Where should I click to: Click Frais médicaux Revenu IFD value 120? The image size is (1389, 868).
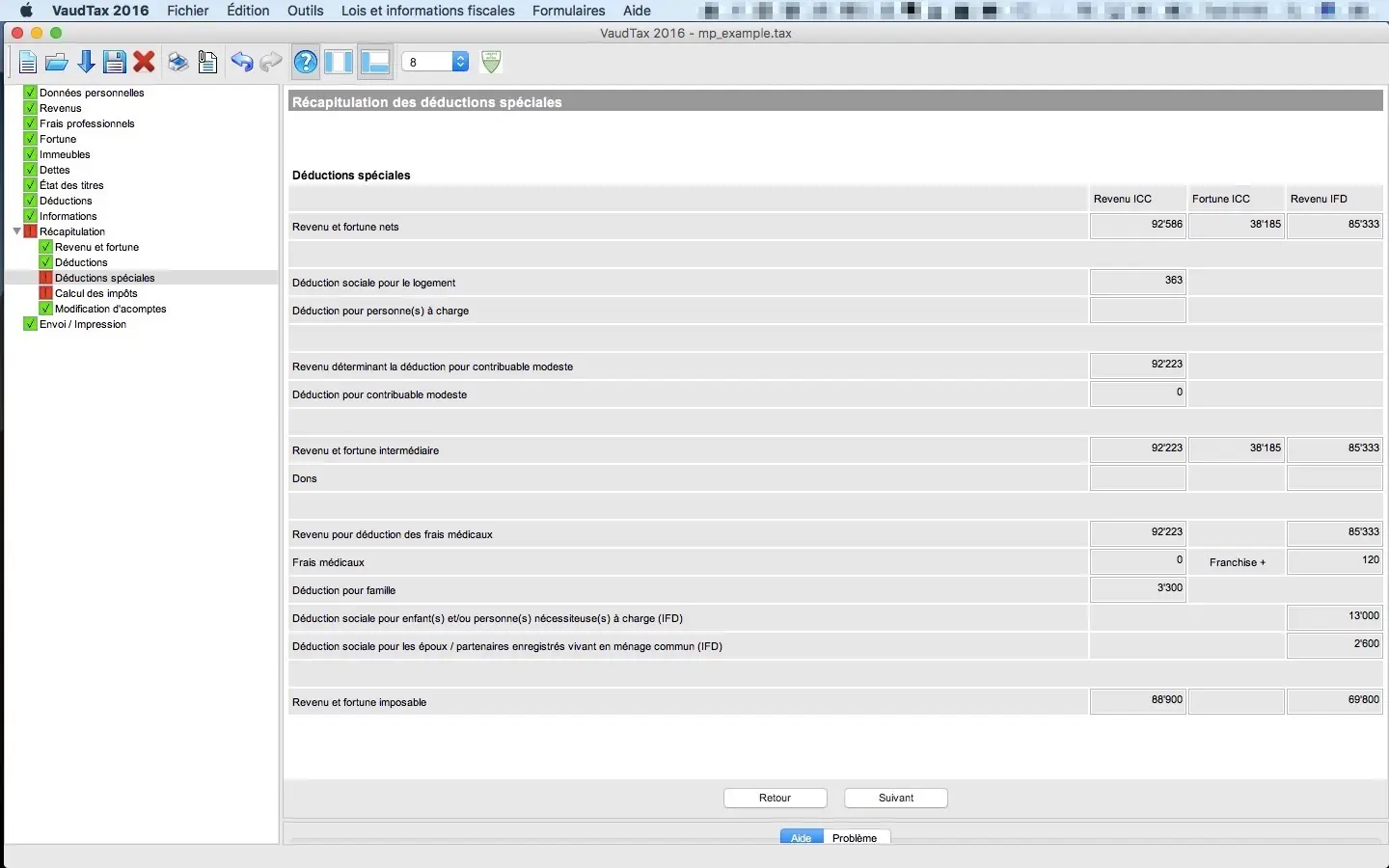tap(1335, 561)
